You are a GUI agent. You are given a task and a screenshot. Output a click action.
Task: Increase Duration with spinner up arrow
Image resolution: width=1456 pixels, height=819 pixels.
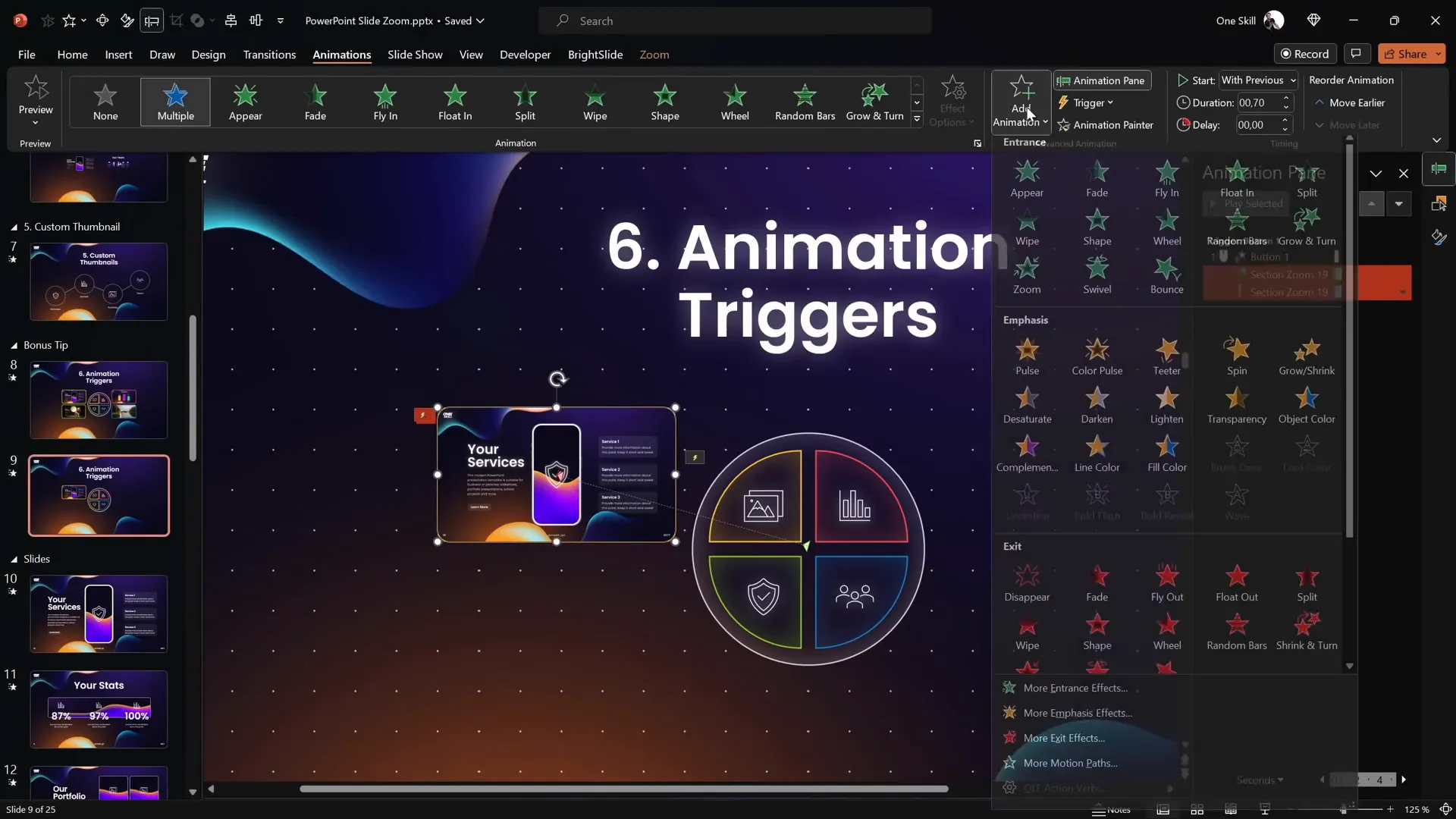[1285, 99]
